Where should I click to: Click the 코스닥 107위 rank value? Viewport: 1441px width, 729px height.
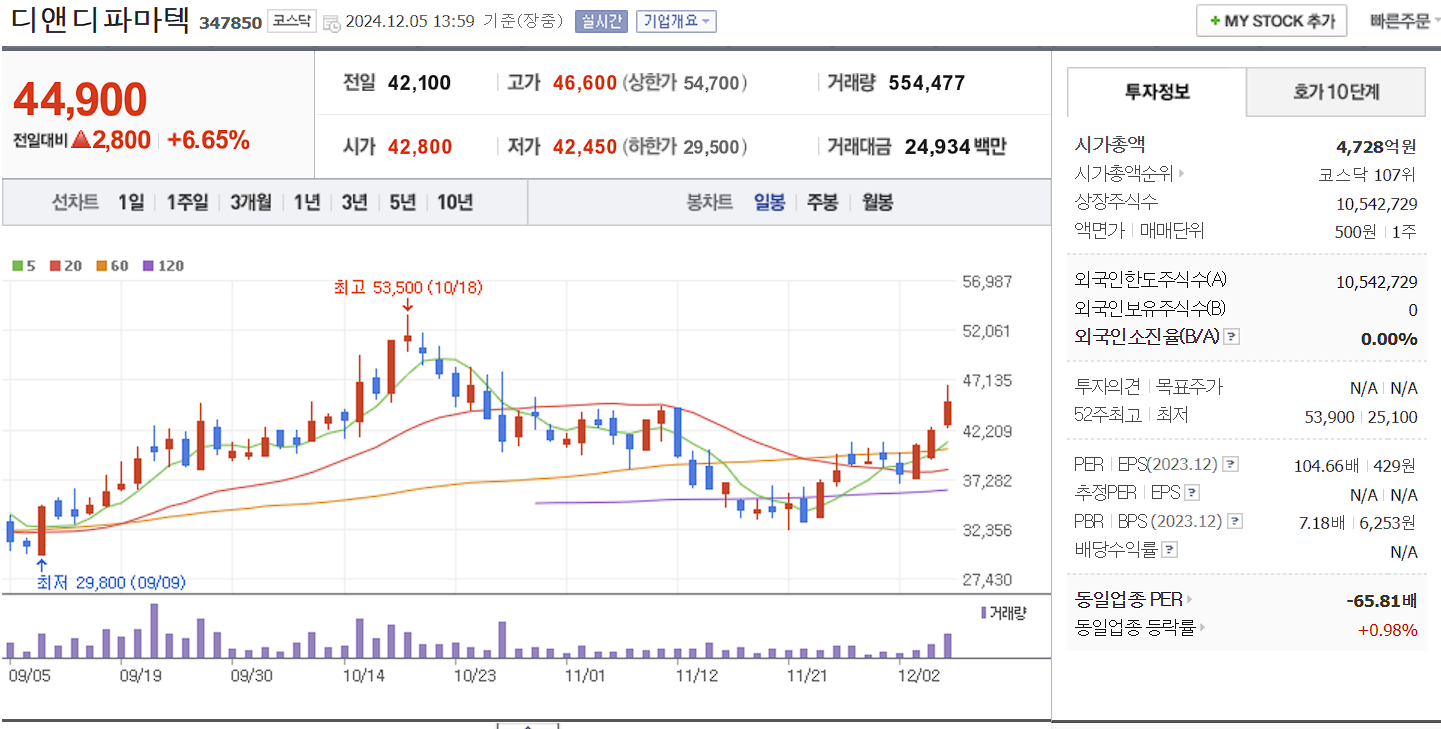pyautogui.click(x=1367, y=175)
